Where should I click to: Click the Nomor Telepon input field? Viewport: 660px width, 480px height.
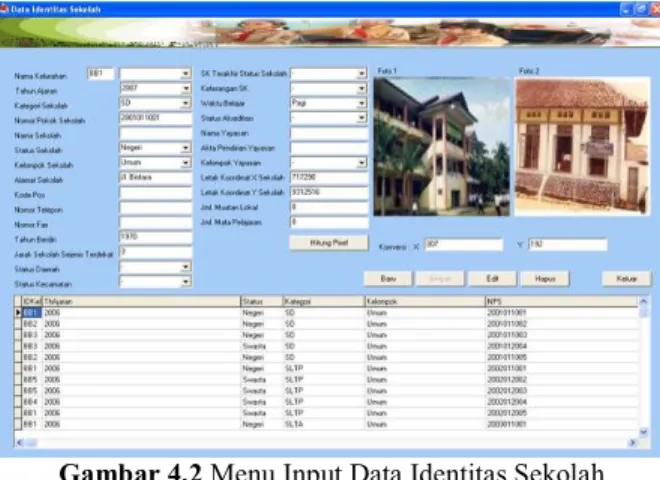click(155, 208)
